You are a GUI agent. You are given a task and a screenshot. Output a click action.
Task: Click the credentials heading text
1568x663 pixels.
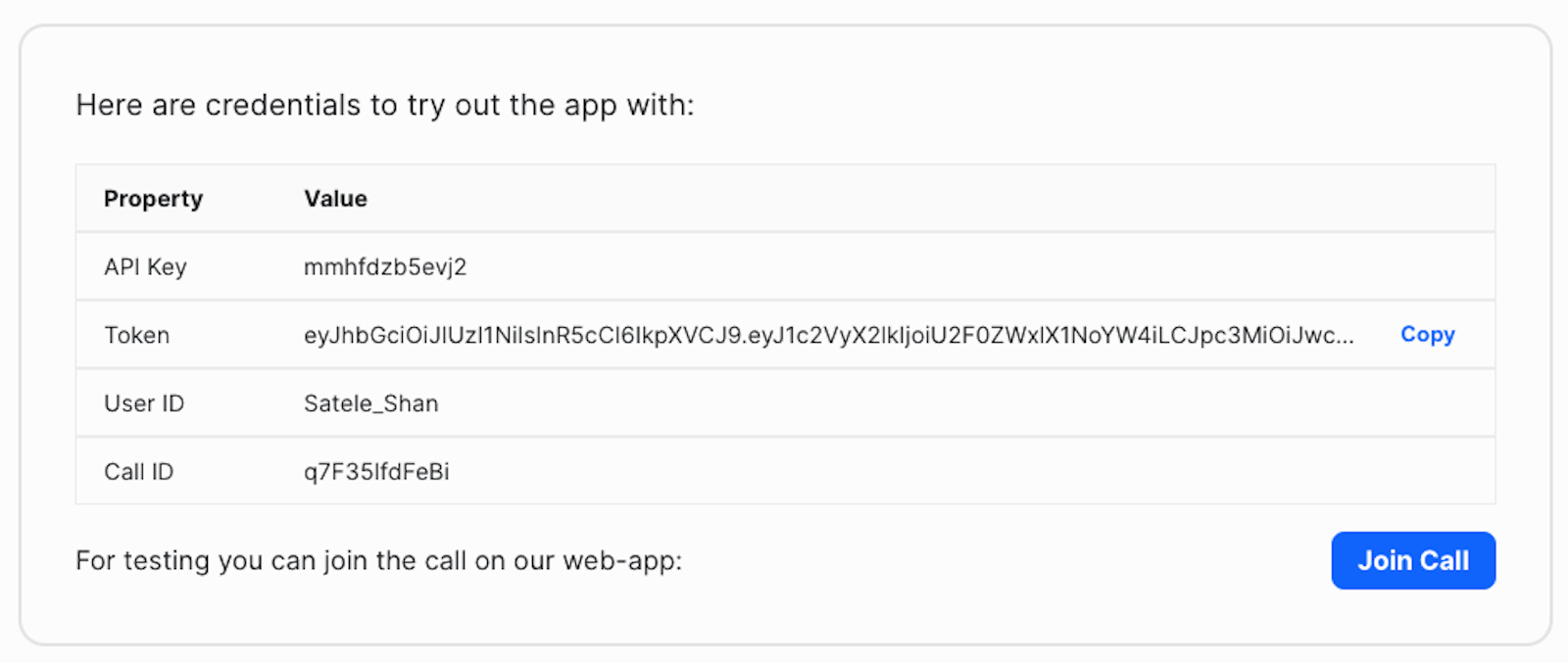(x=386, y=105)
